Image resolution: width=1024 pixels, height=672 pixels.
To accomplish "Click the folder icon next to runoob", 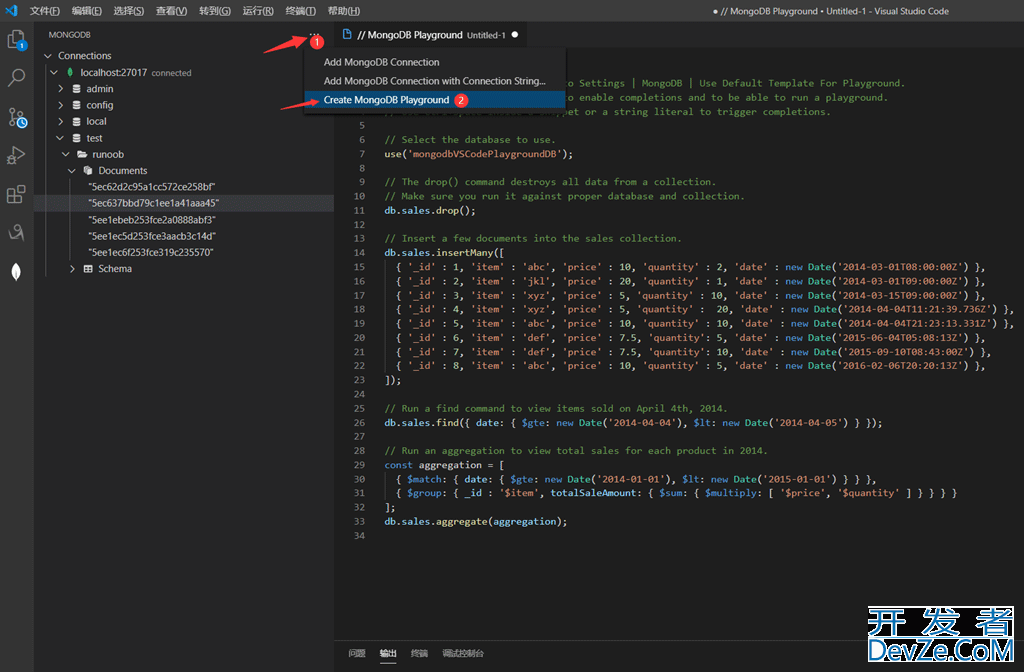I will pos(82,155).
